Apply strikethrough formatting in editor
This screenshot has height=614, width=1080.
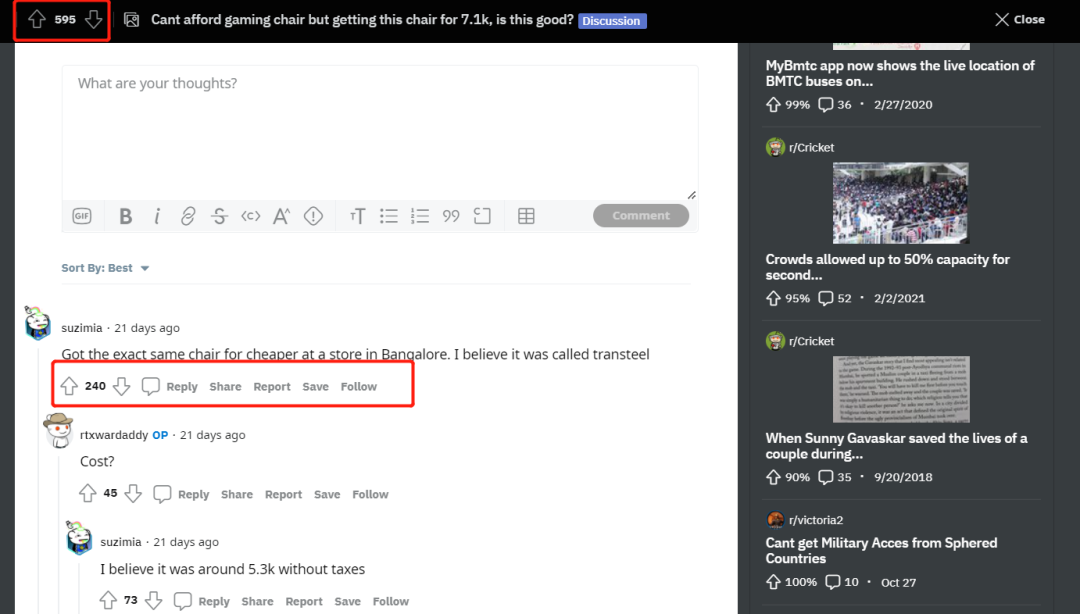(x=220, y=216)
